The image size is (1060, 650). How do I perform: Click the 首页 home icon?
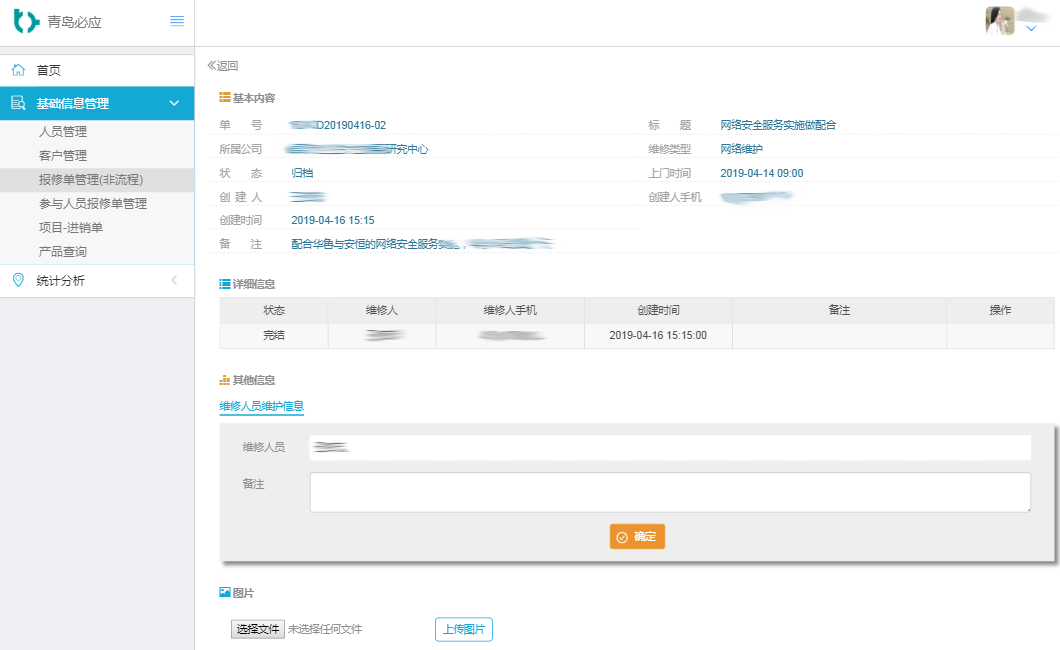point(18,70)
